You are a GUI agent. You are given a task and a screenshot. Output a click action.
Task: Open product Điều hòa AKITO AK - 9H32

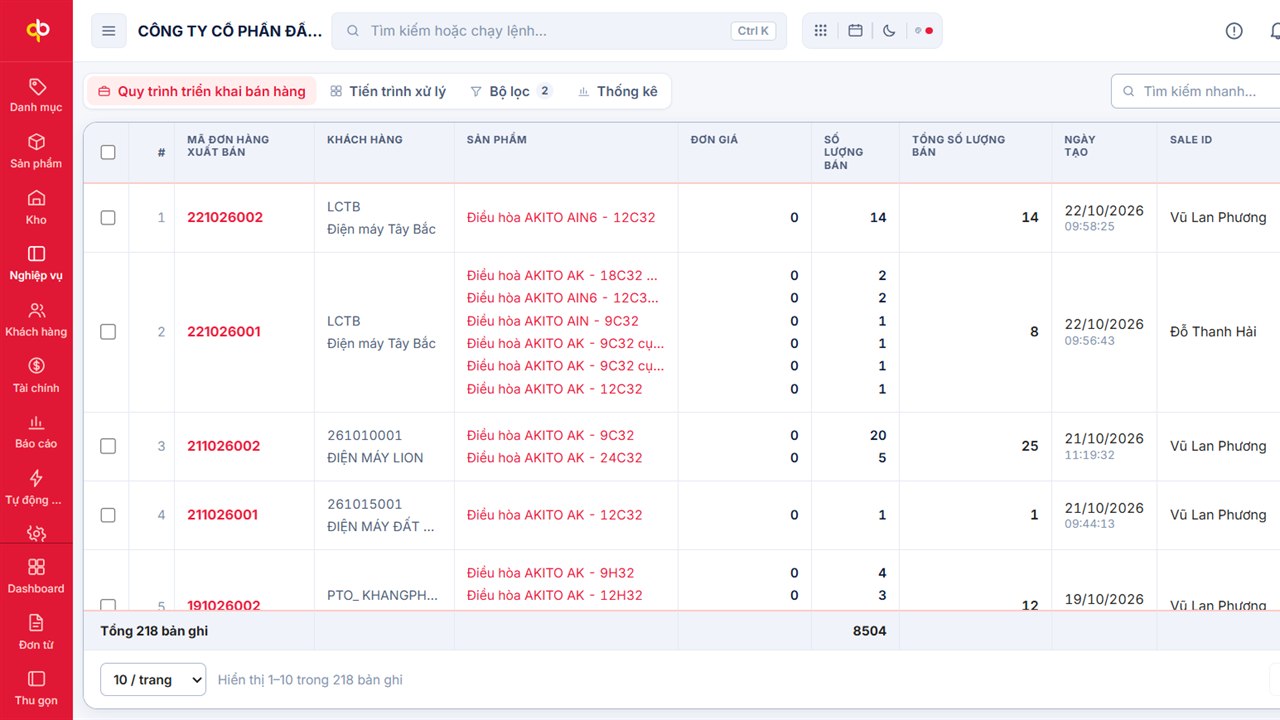tap(551, 573)
